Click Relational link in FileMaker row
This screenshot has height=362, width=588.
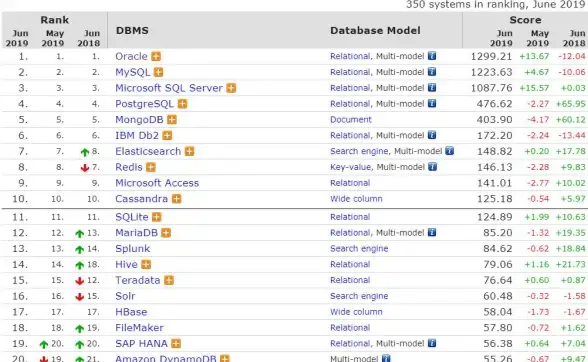coord(350,328)
